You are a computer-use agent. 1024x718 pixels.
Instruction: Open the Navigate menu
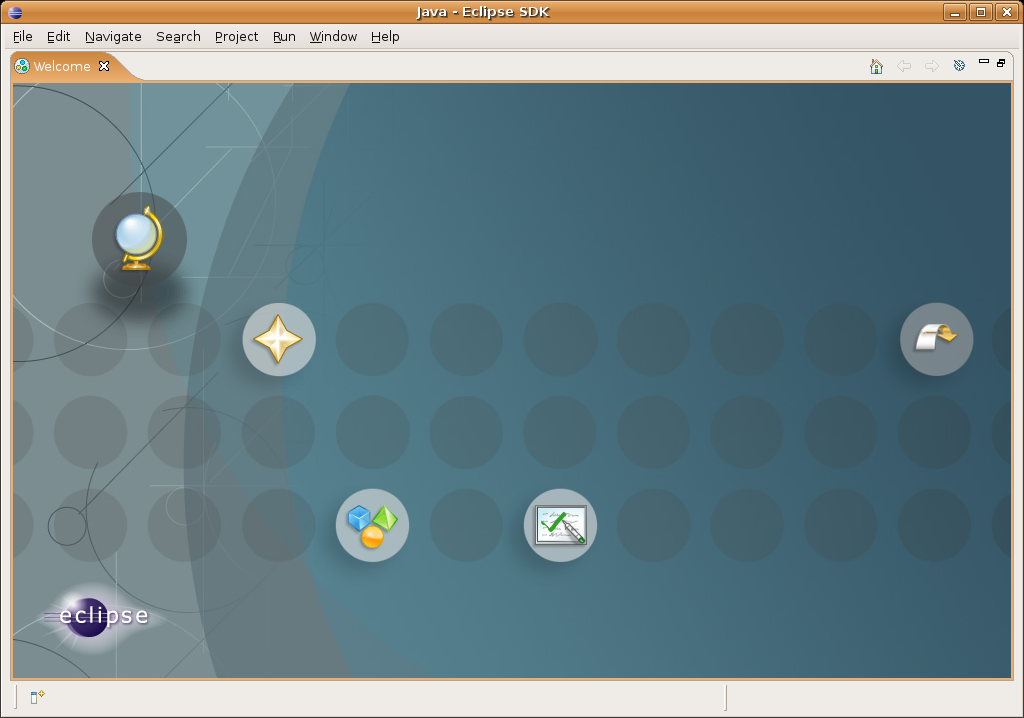point(113,36)
